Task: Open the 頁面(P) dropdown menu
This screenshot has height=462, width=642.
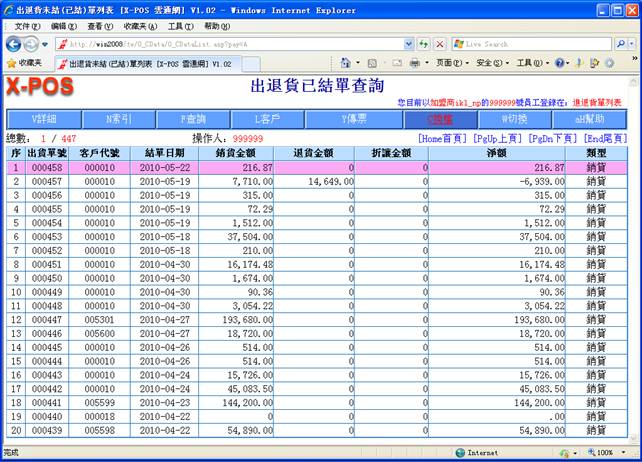Action: [x=450, y=63]
